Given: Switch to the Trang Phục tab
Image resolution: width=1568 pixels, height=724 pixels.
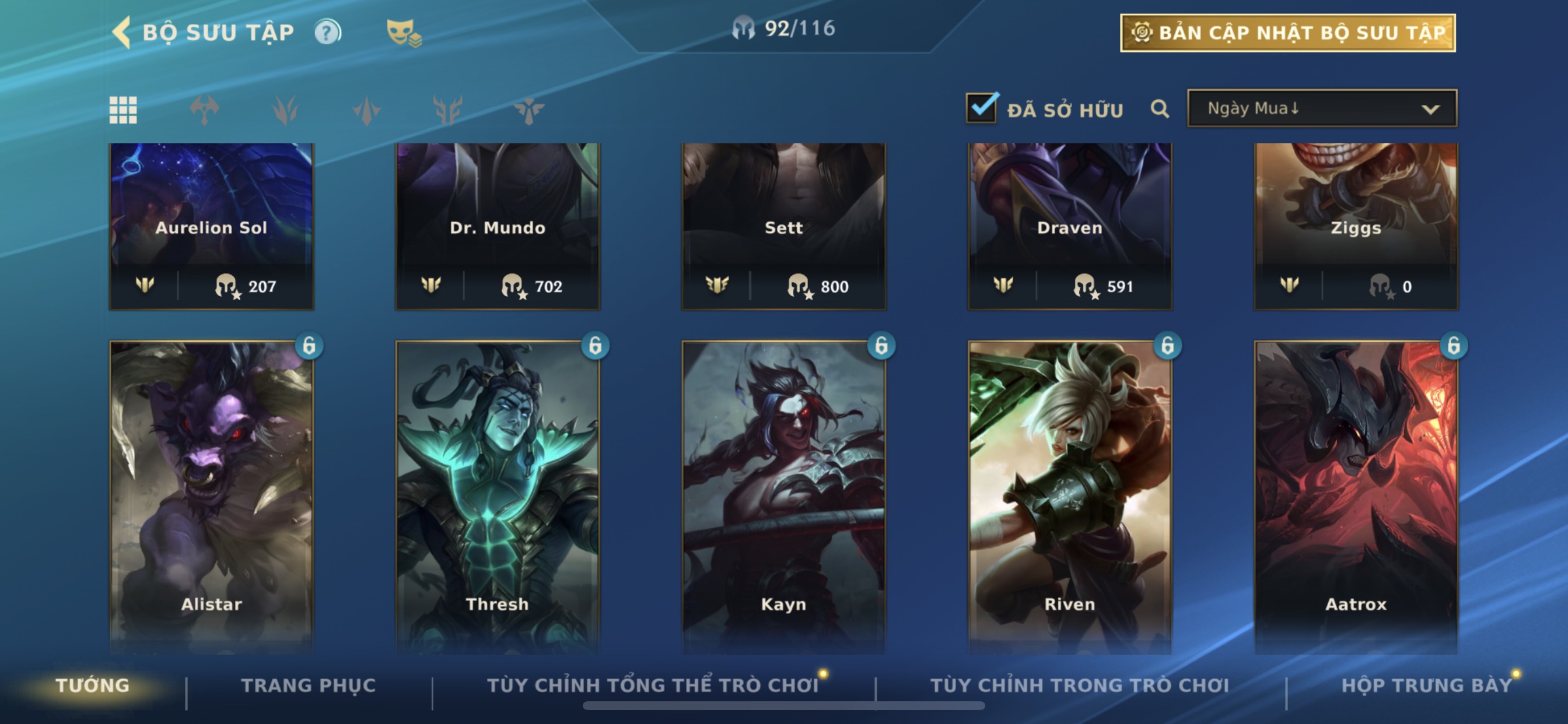Looking at the screenshot, I should [309, 685].
